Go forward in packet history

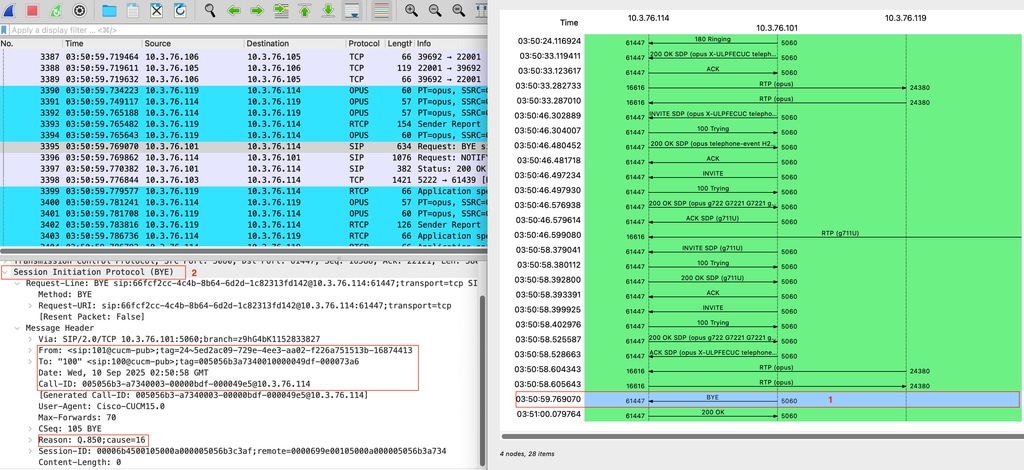(257, 10)
